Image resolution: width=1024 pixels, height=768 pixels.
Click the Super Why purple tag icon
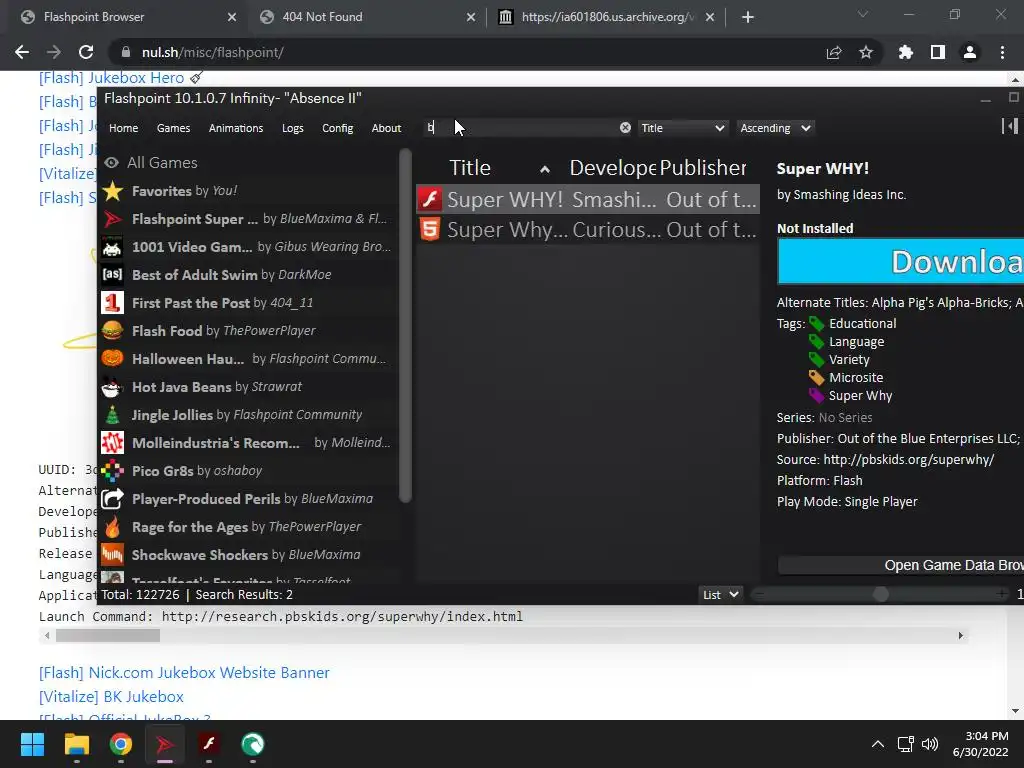pos(816,395)
